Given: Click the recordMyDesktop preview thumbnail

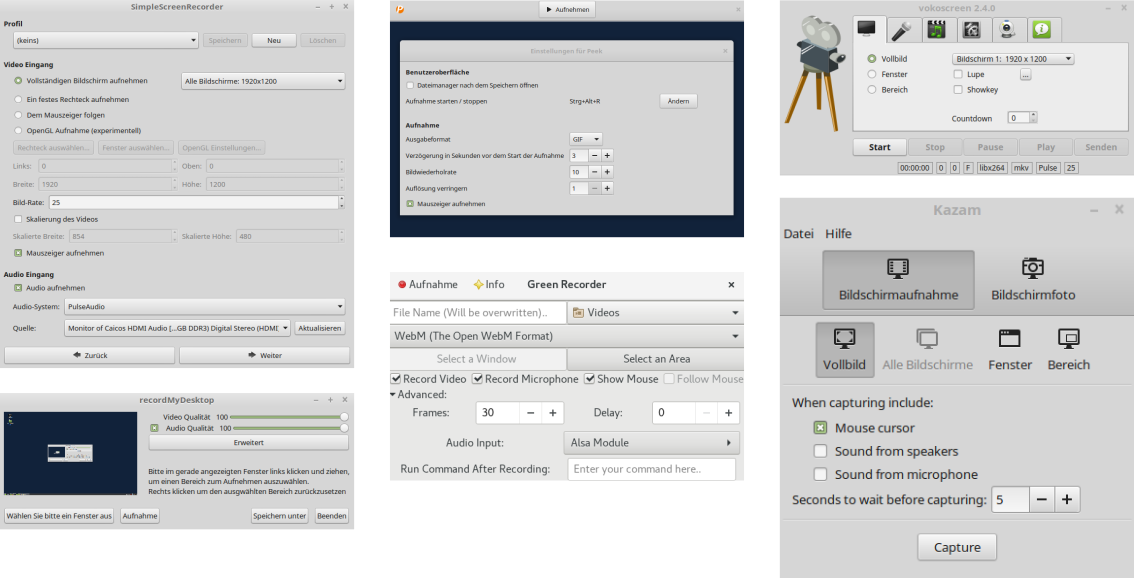Looking at the screenshot, I should click(70, 454).
